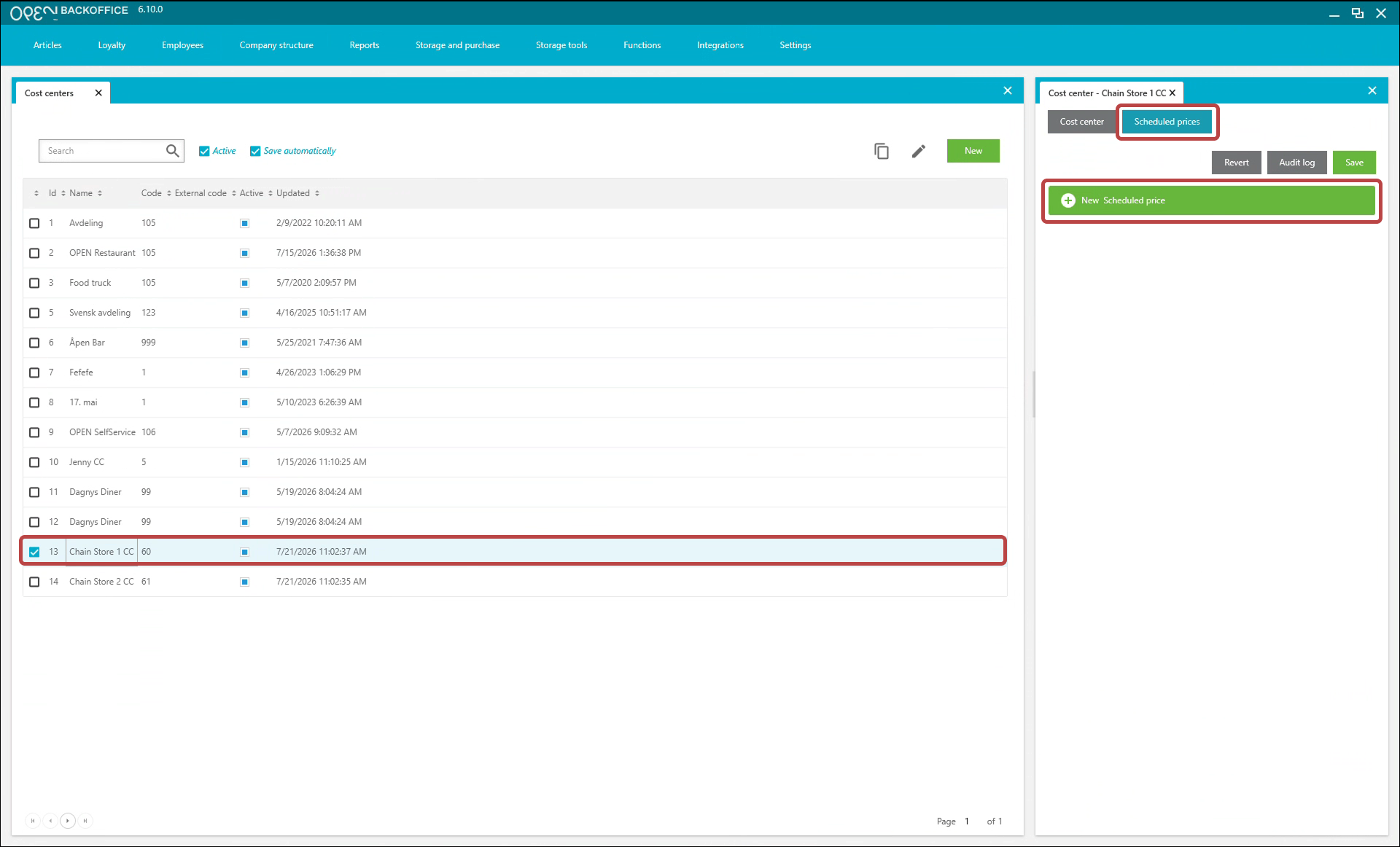Click the pencil edit icon

coord(919,151)
